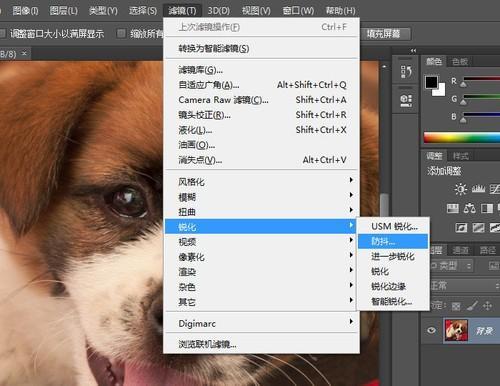Toggle the 缩放所有窗口 checkbox
Image resolution: width=500 pixels, height=386 pixels.
point(121,33)
